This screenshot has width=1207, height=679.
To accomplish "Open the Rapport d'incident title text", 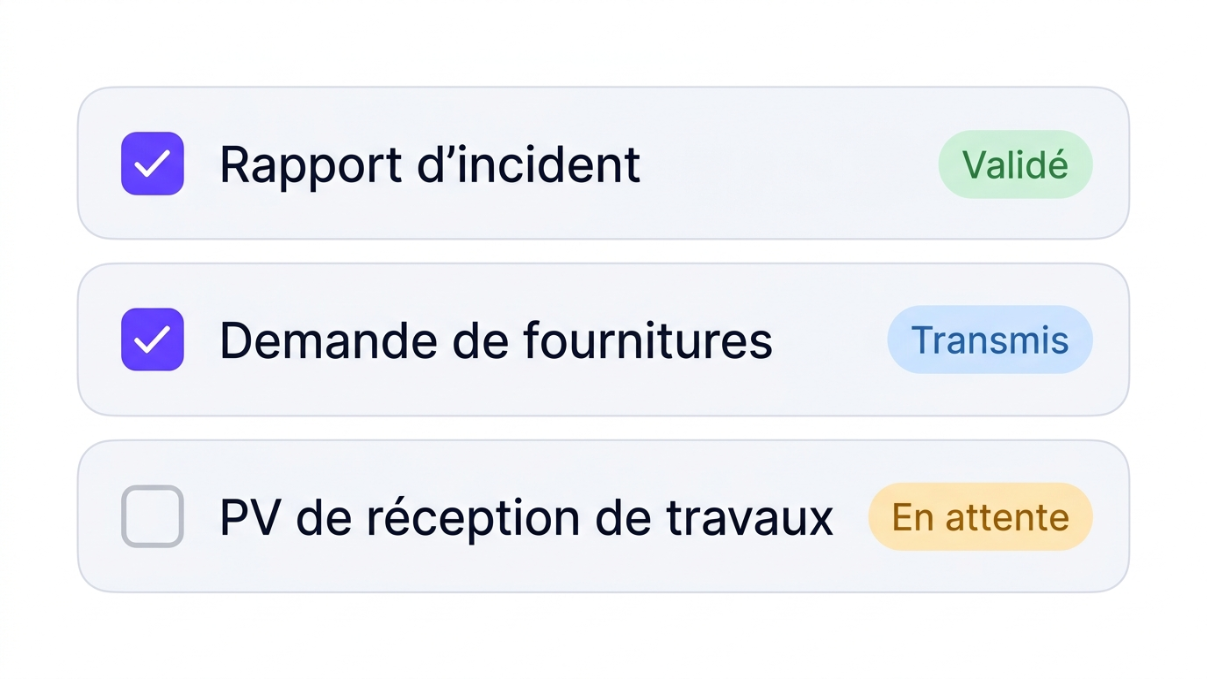I will (430, 164).
